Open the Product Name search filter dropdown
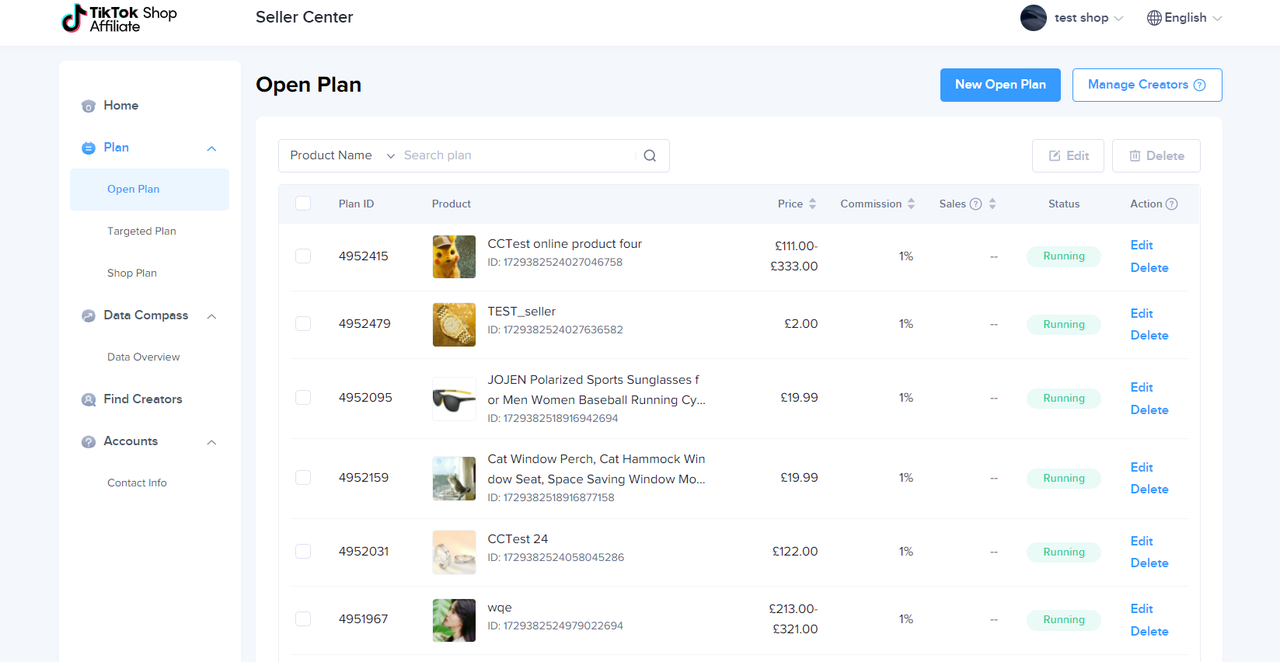This screenshot has width=1280, height=662. point(341,156)
